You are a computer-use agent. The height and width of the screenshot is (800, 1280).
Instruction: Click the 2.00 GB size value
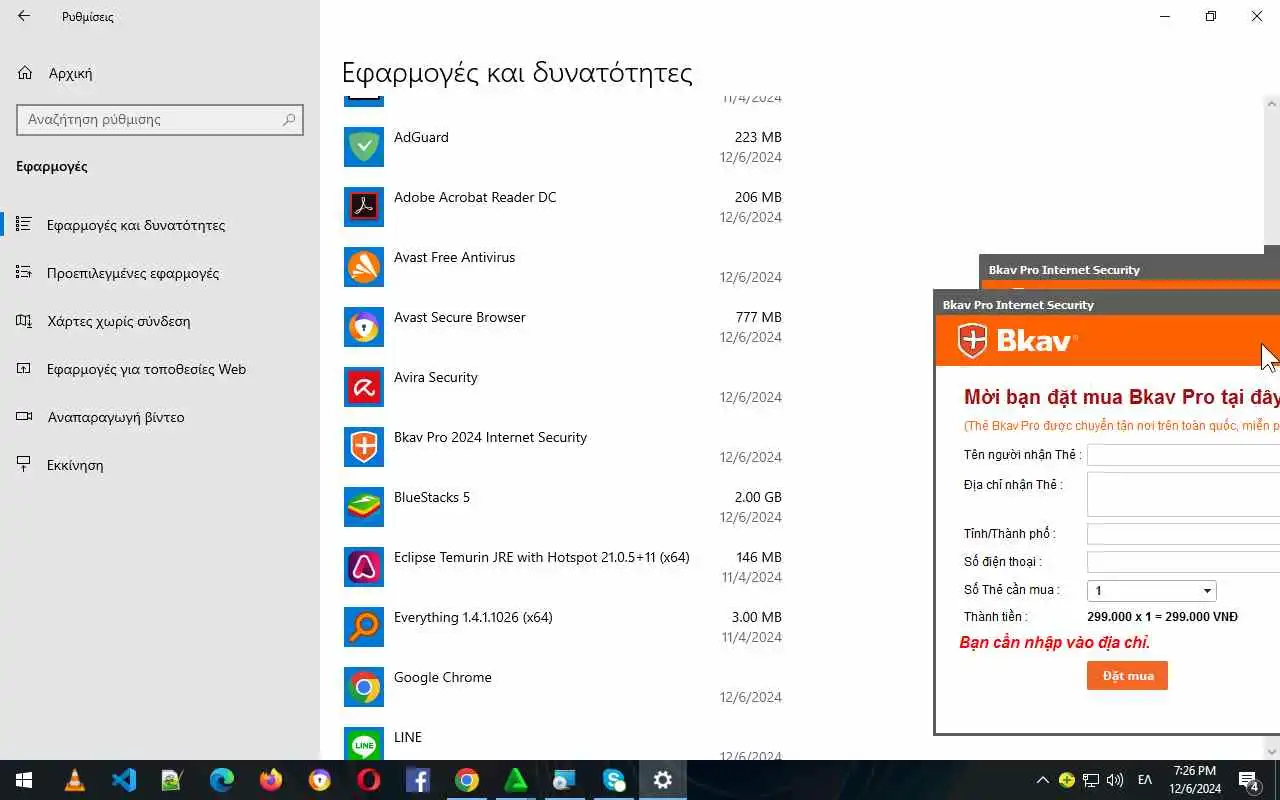pos(758,497)
